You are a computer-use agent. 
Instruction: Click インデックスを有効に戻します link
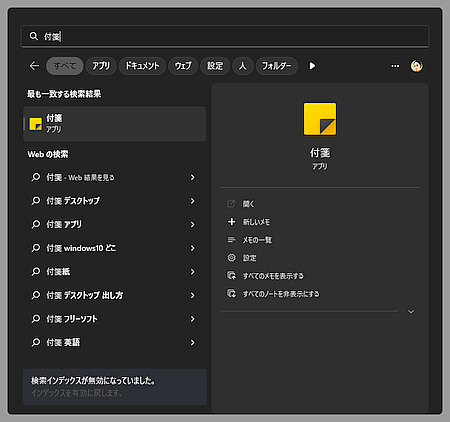pyautogui.click(x=77, y=393)
